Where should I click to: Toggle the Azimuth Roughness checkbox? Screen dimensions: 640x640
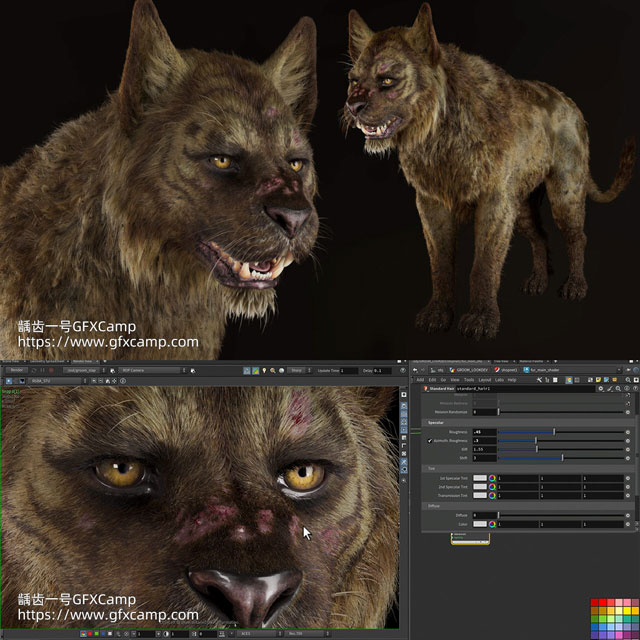430,441
